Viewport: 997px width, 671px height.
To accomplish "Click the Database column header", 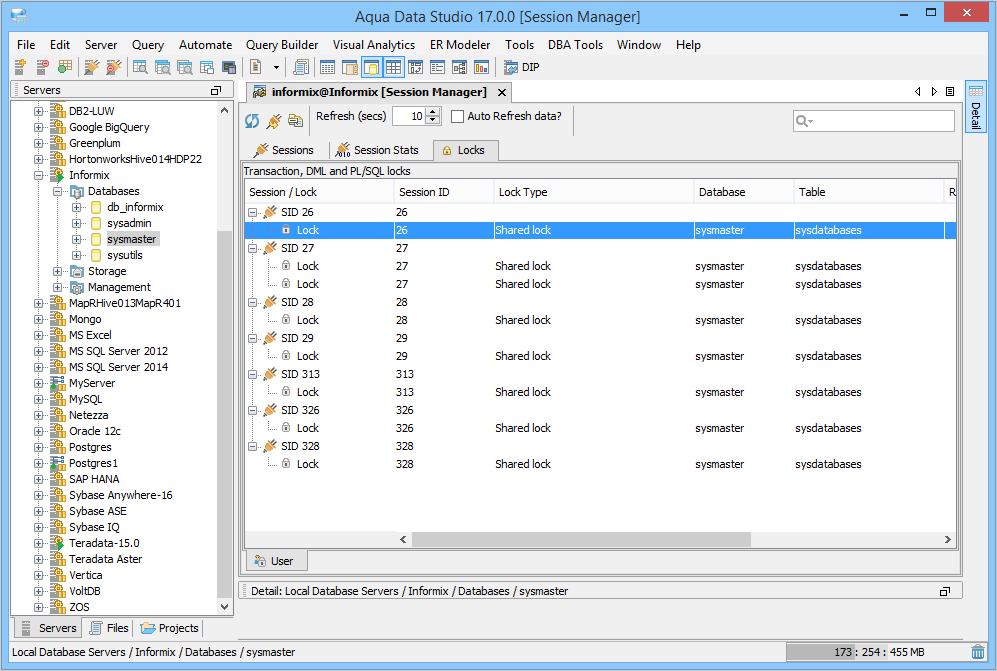I will (743, 192).
